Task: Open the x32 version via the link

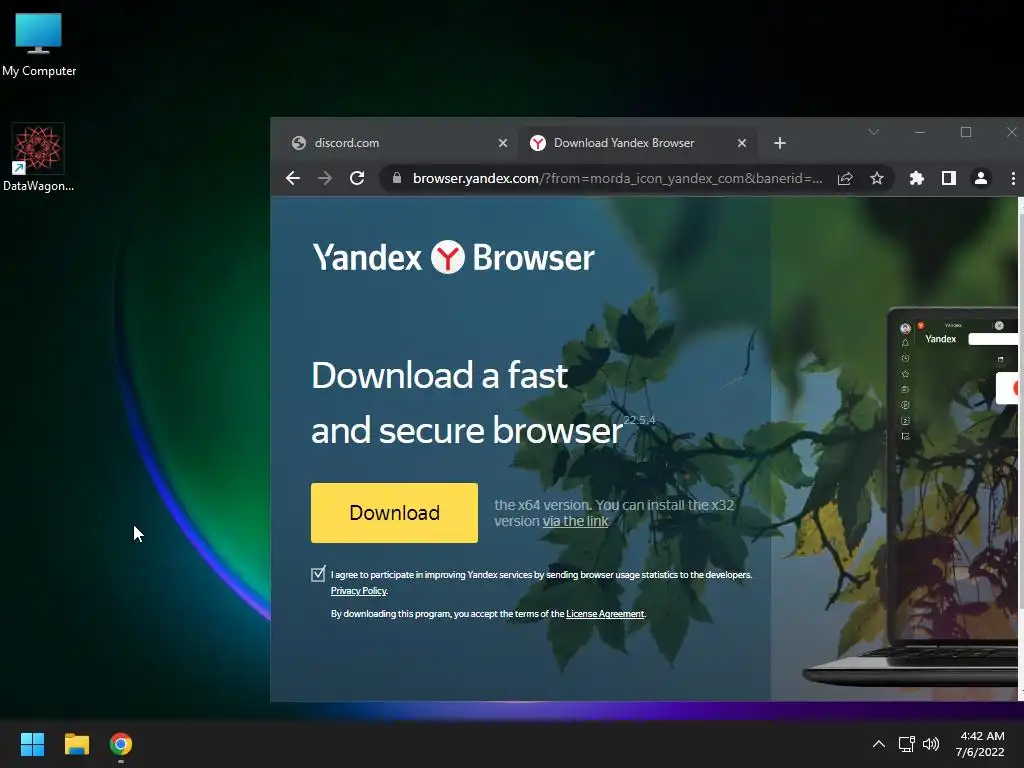Action: coord(575,521)
